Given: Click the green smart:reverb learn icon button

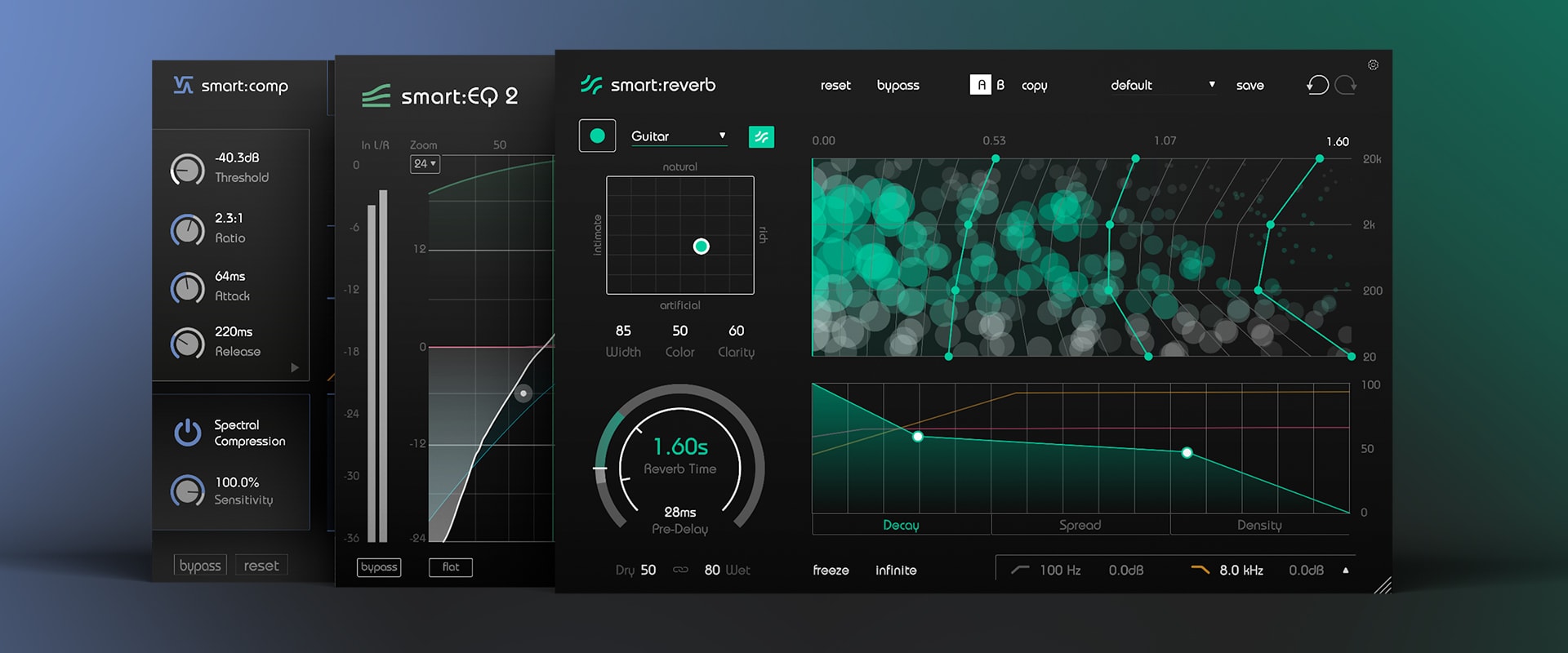Looking at the screenshot, I should 761,136.
